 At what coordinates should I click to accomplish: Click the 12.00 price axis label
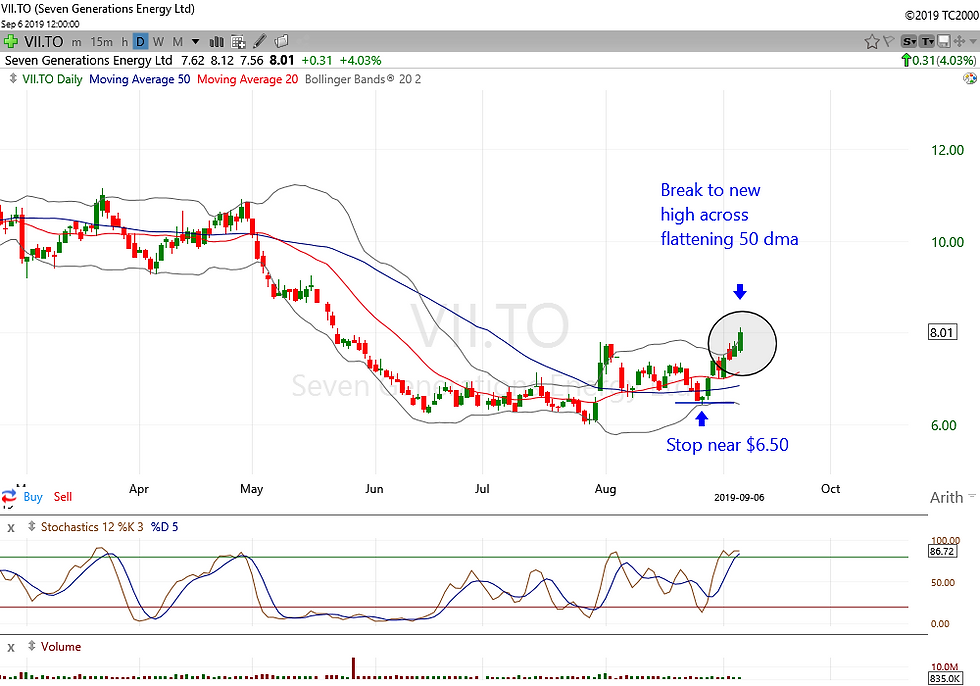(948, 150)
